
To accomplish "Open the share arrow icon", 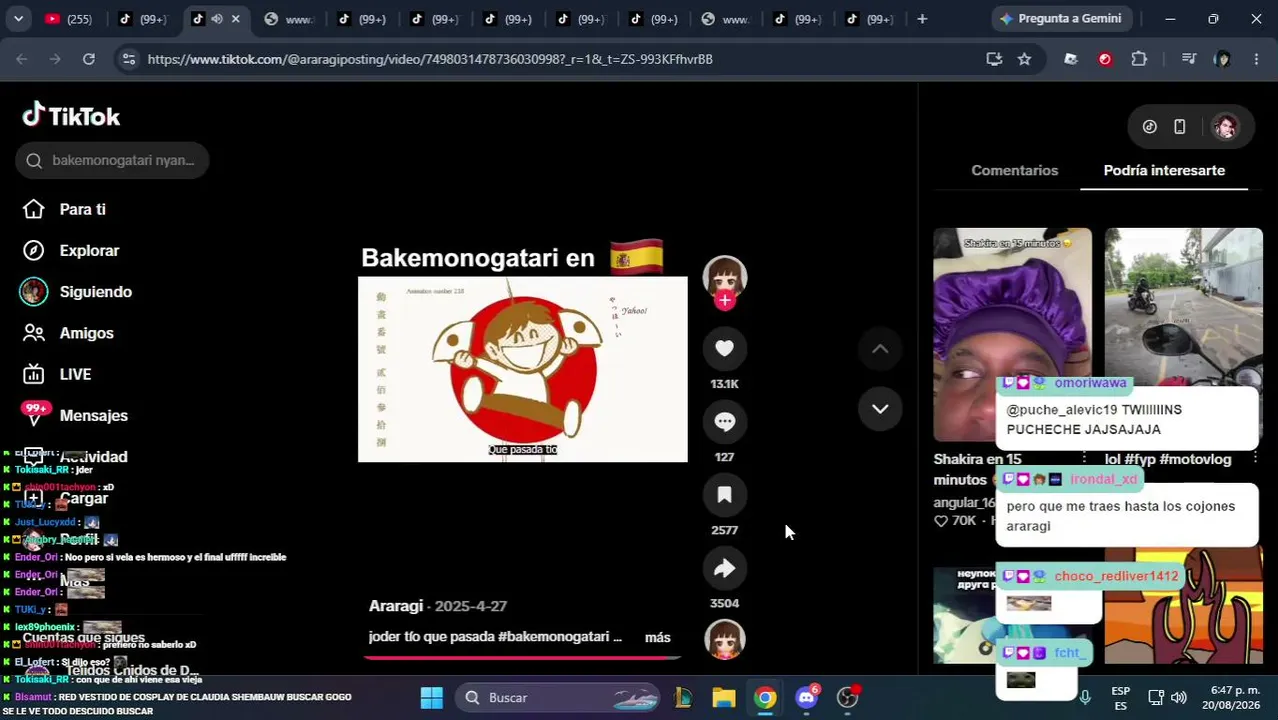I will (x=724, y=568).
